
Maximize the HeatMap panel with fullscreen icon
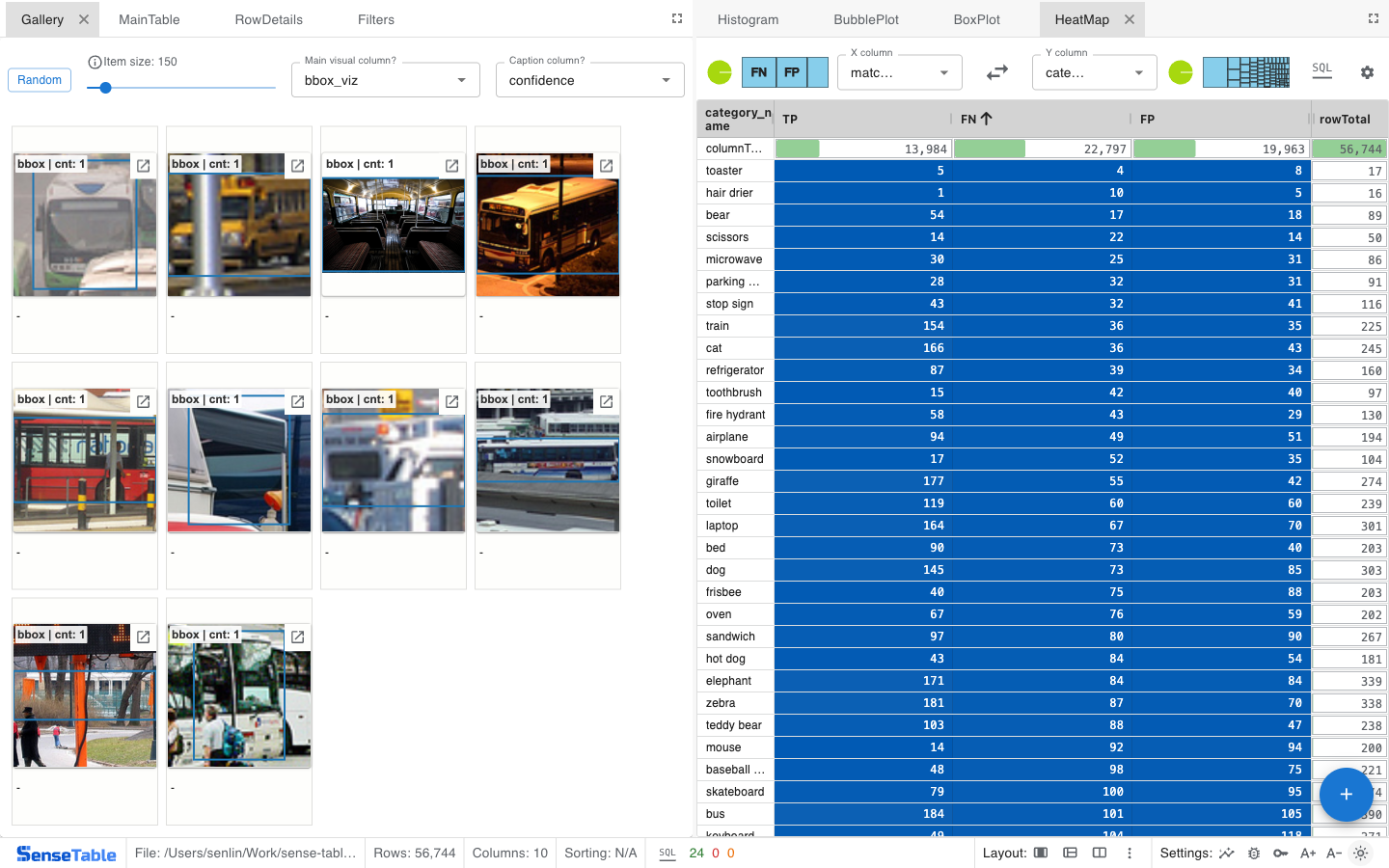click(1373, 18)
